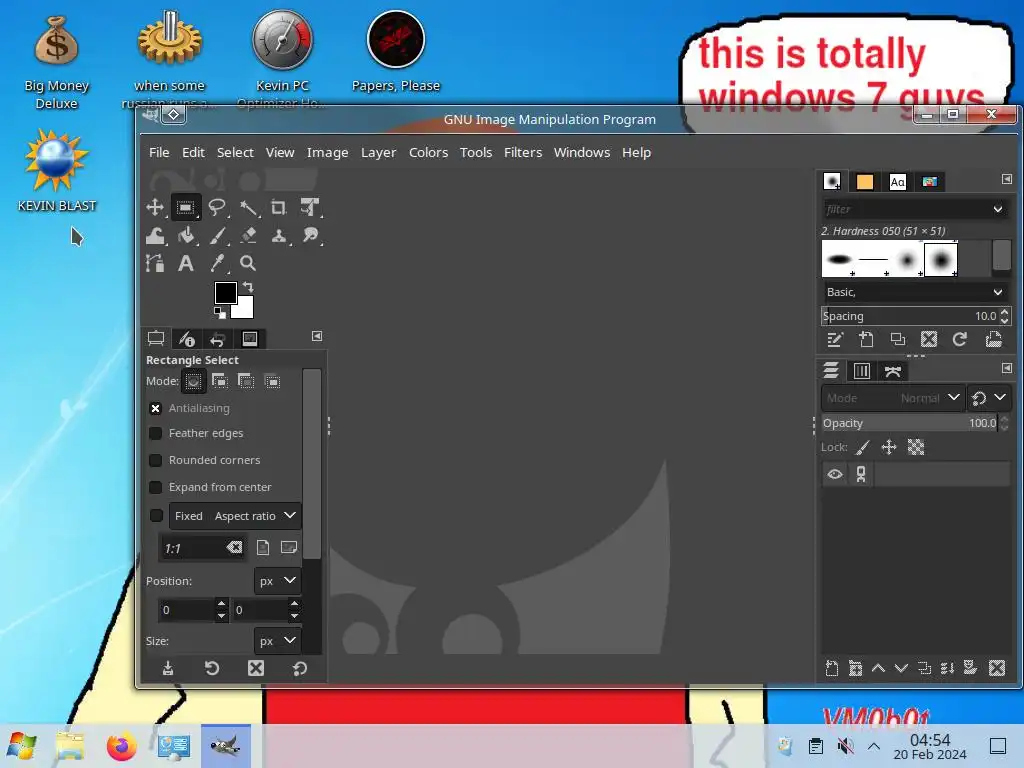The width and height of the screenshot is (1024, 768).
Task: Open the Fixed Aspect ratio dropdown
Action: pyautogui.click(x=235, y=516)
